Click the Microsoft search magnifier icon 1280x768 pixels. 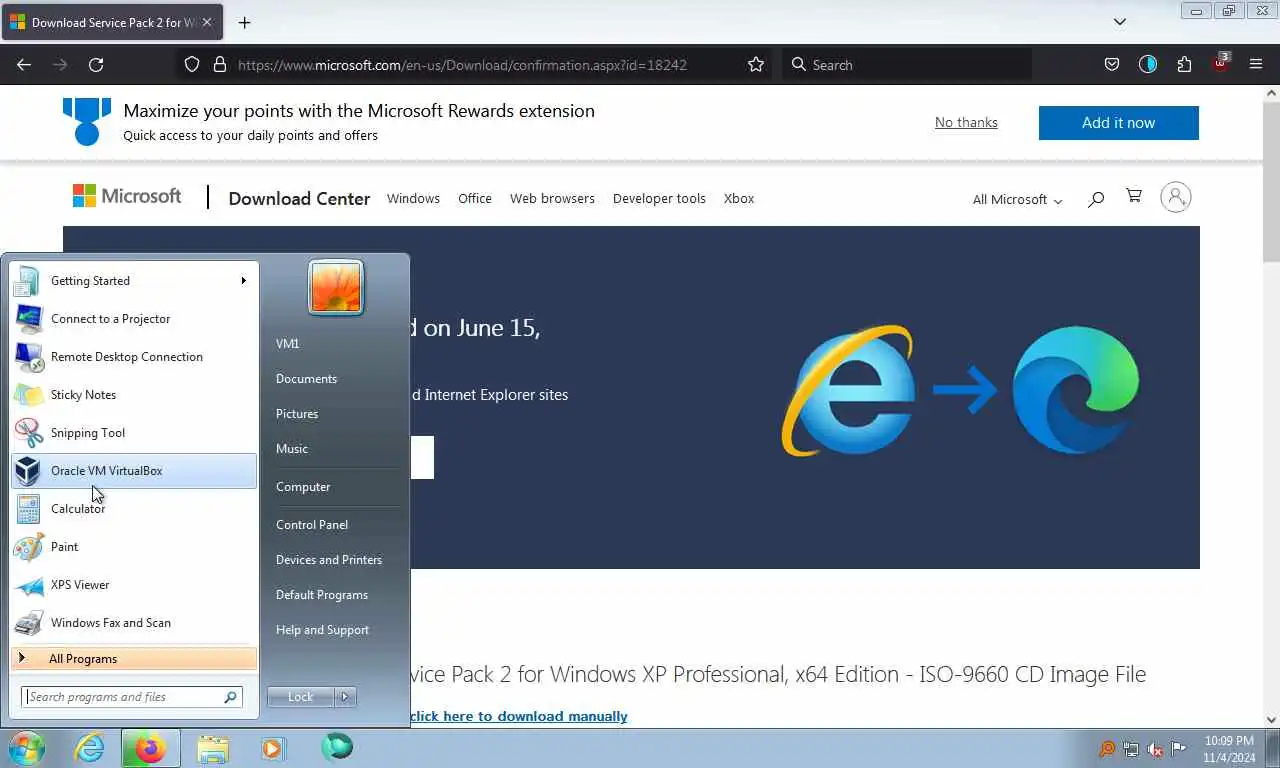(1096, 198)
